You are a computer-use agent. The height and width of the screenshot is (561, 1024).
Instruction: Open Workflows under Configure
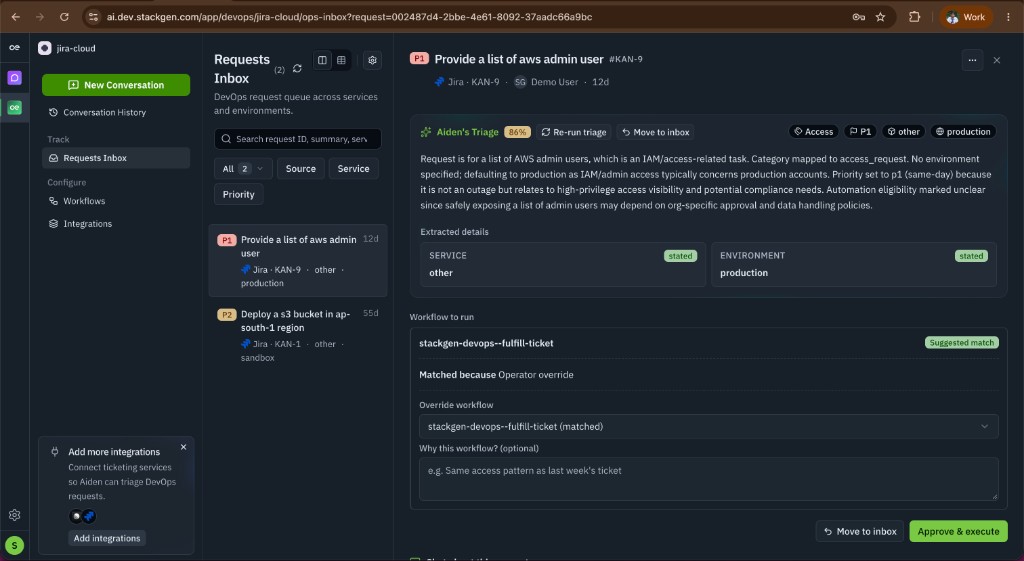point(84,201)
